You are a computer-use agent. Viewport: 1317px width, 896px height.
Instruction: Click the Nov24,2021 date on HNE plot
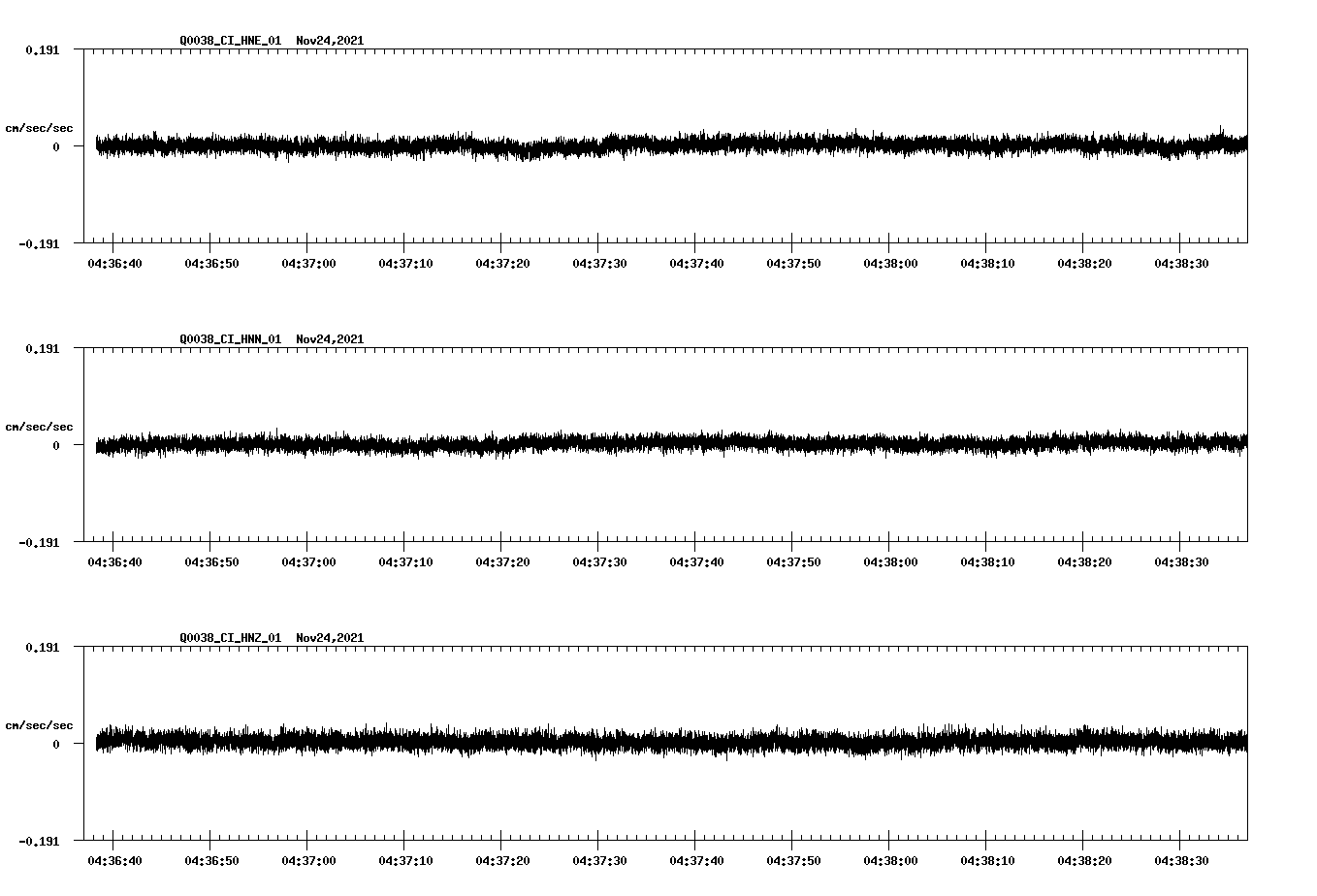(x=330, y=41)
